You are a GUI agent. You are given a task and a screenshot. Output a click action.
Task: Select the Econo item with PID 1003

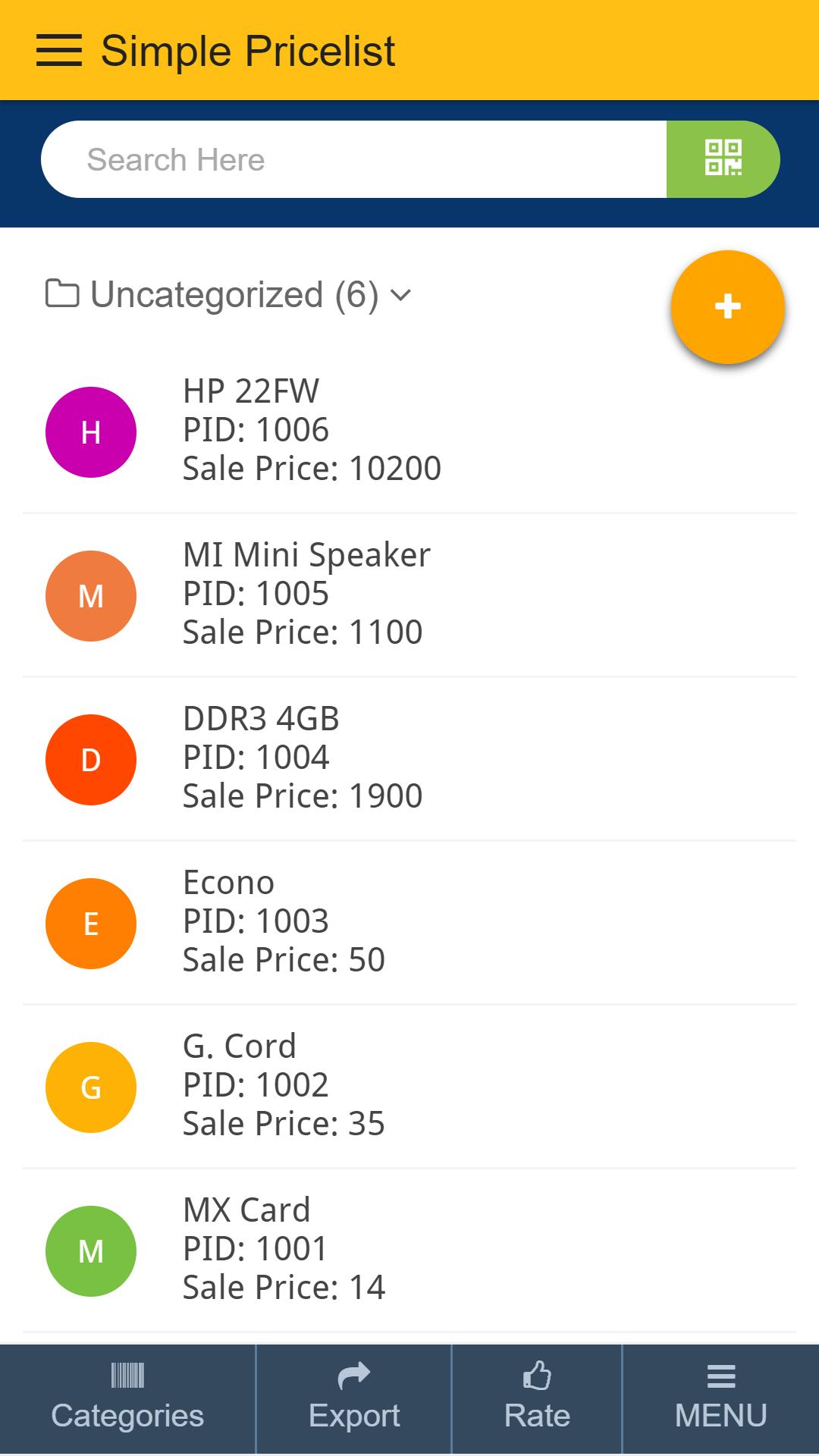click(x=409, y=923)
